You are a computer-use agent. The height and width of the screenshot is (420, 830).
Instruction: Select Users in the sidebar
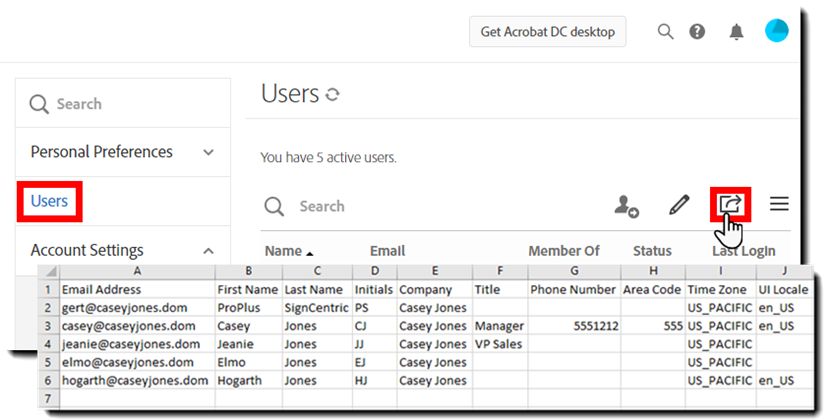[49, 202]
